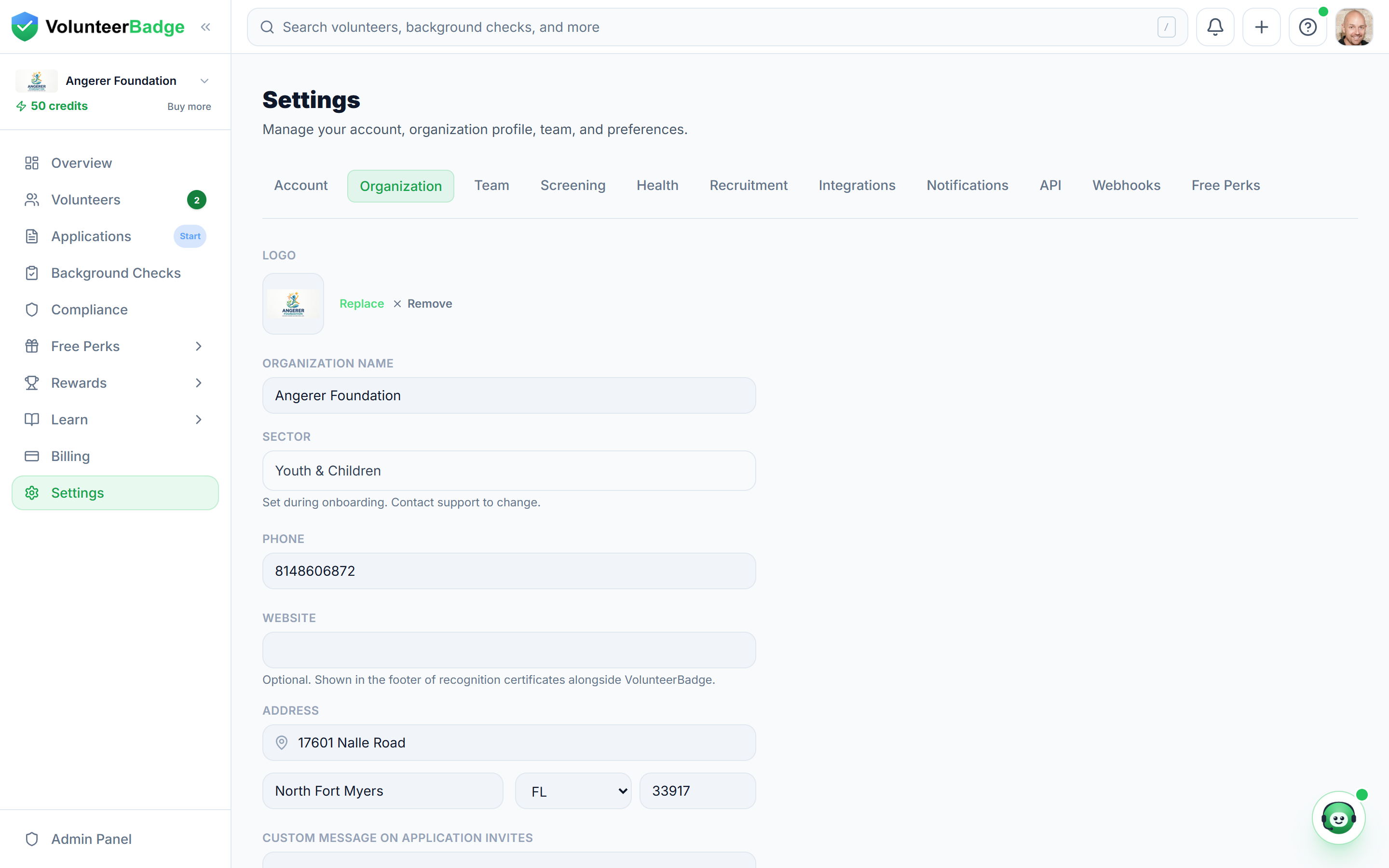
Task: Click the Applications document icon
Action: tap(31, 236)
